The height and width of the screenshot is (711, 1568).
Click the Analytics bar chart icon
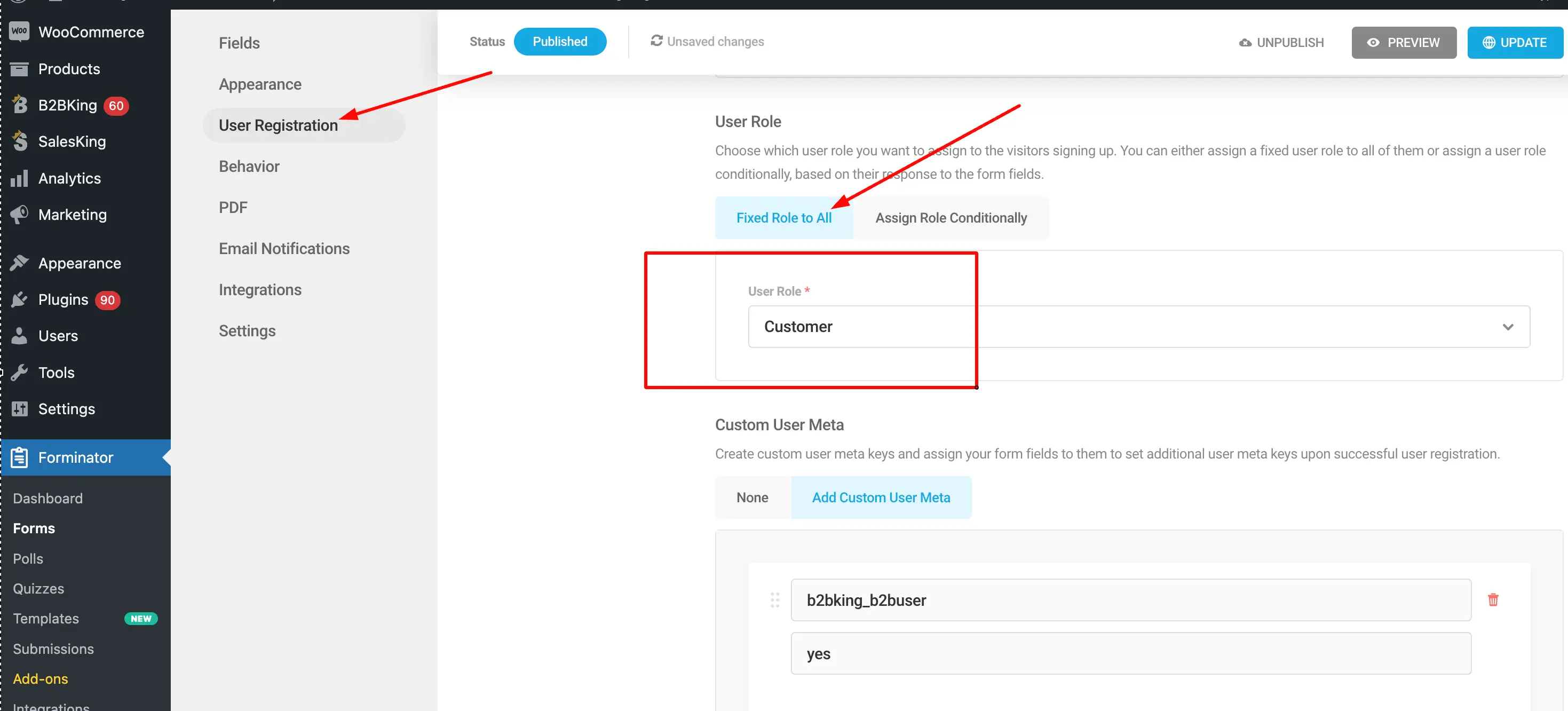pyautogui.click(x=19, y=178)
